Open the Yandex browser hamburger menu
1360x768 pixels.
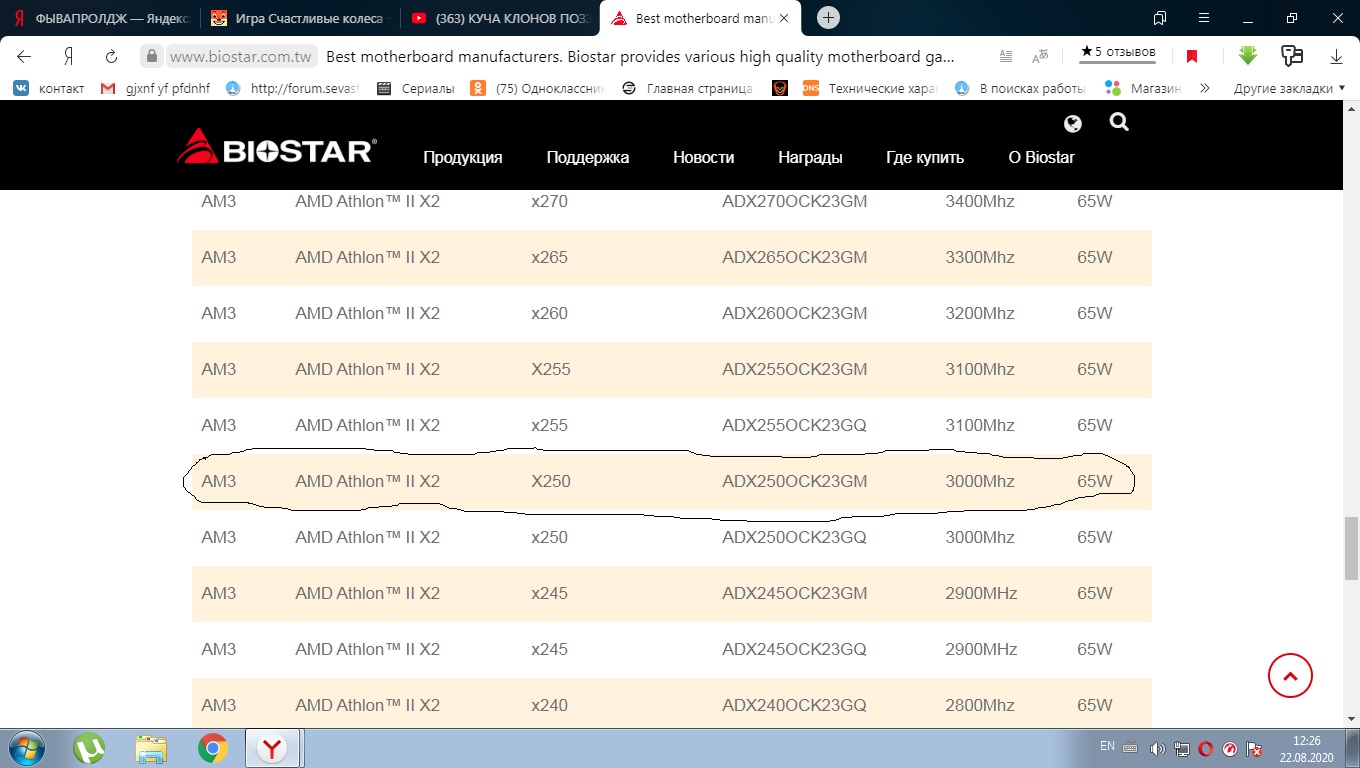click(x=1203, y=18)
